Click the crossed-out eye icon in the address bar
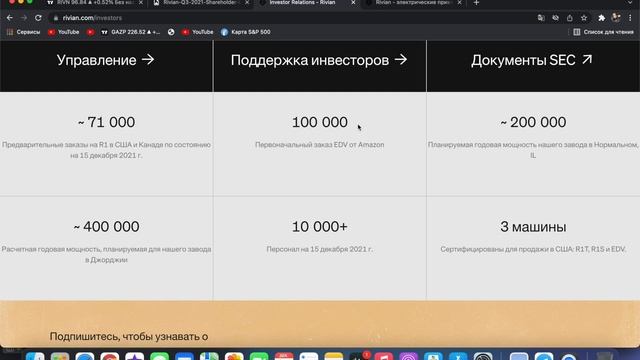Screen dimensions: 640x360 coord(556,18)
